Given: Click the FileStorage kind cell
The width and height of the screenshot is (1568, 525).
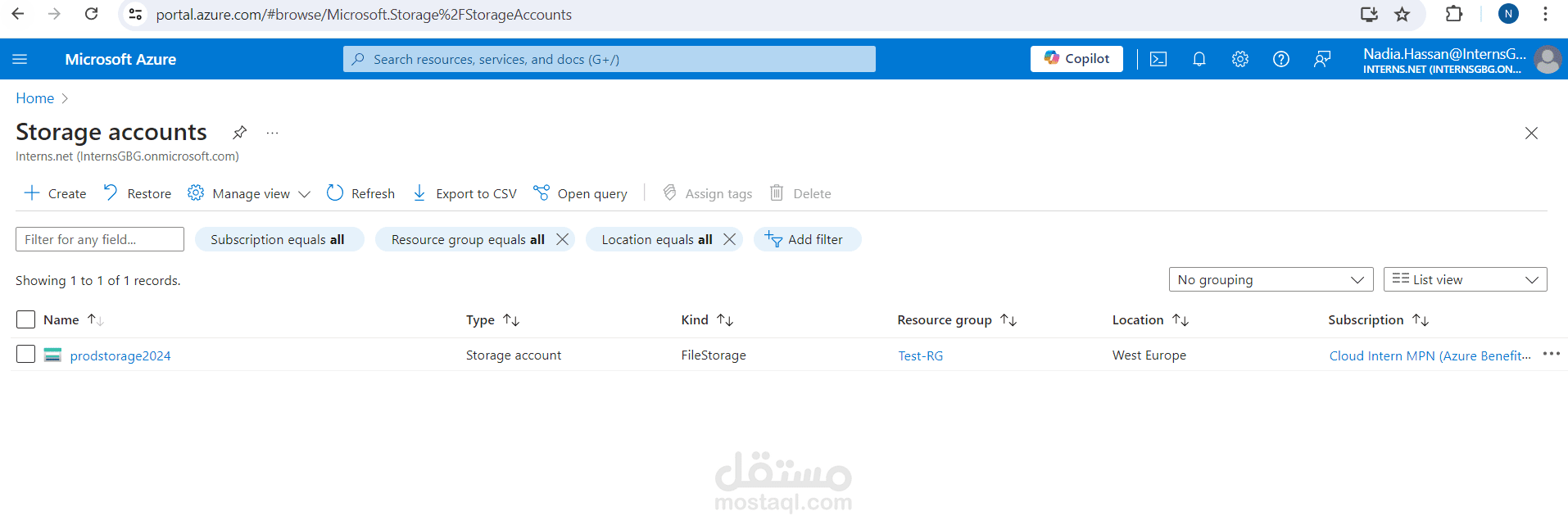Looking at the screenshot, I should [x=714, y=355].
